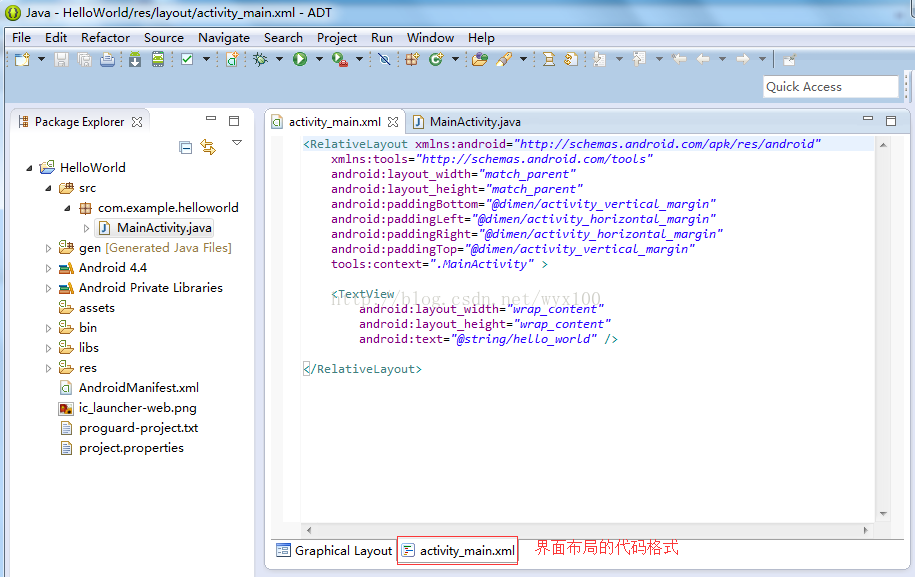Screen dimensions: 915x577
Task: Open the Navigate menu
Action: pos(223,38)
